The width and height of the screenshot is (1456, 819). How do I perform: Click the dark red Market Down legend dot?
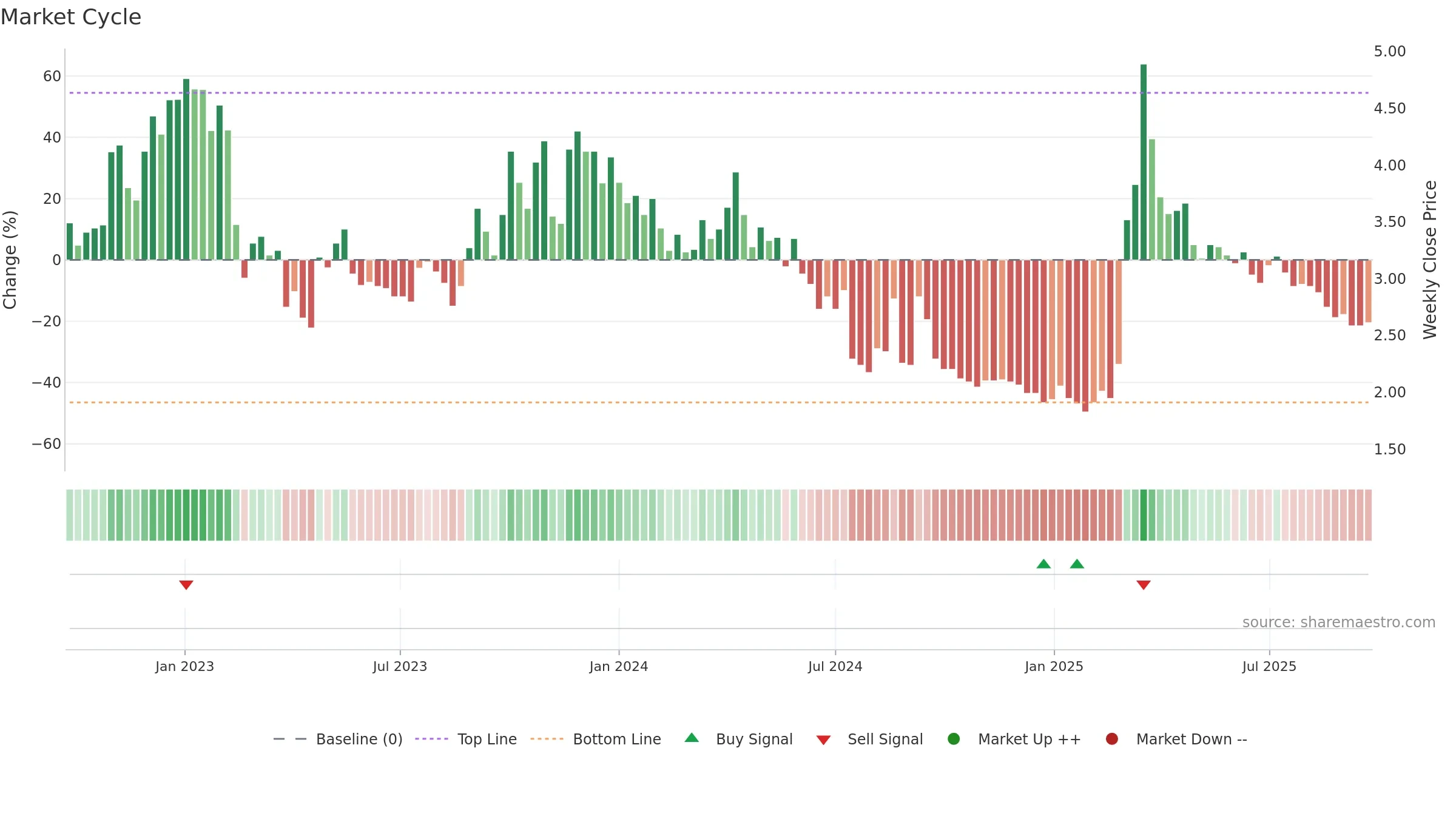coord(1112,739)
